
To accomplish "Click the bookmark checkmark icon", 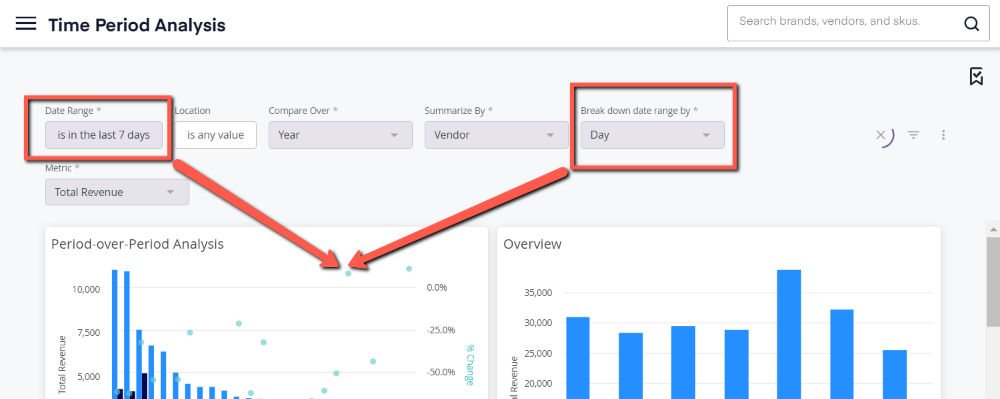I will tap(976, 76).
